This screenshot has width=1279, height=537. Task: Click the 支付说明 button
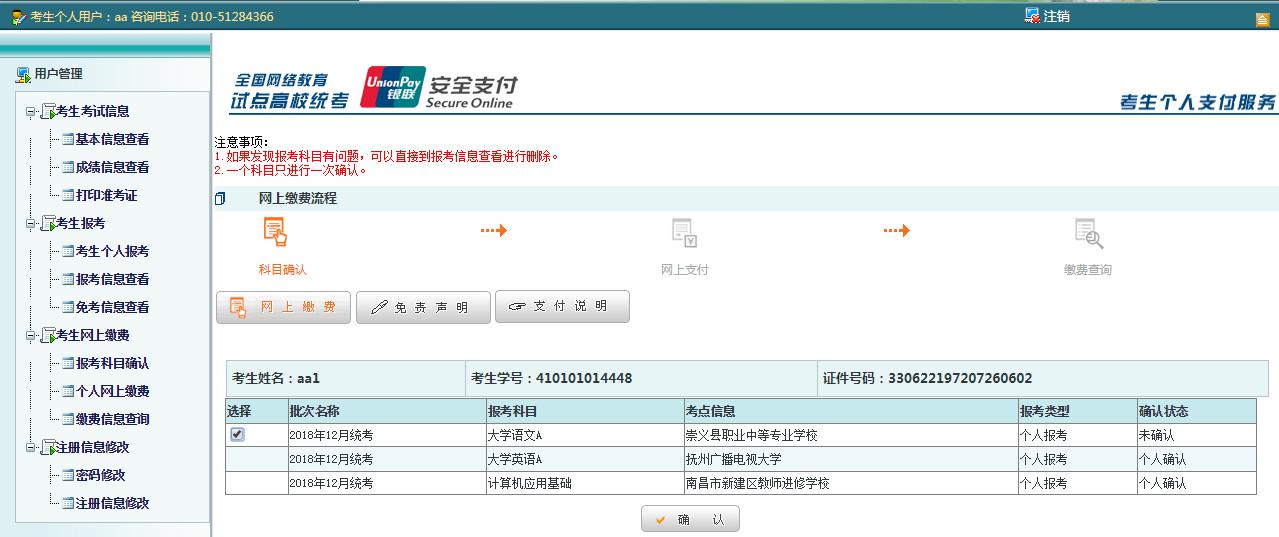pyautogui.click(x=562, y=307)
